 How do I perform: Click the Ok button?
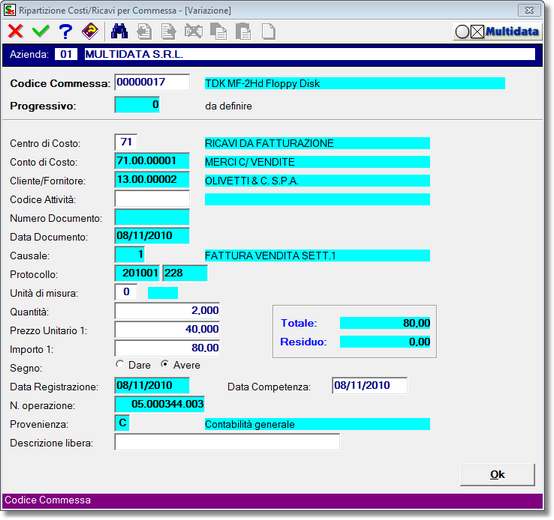[x=497, y=474]
